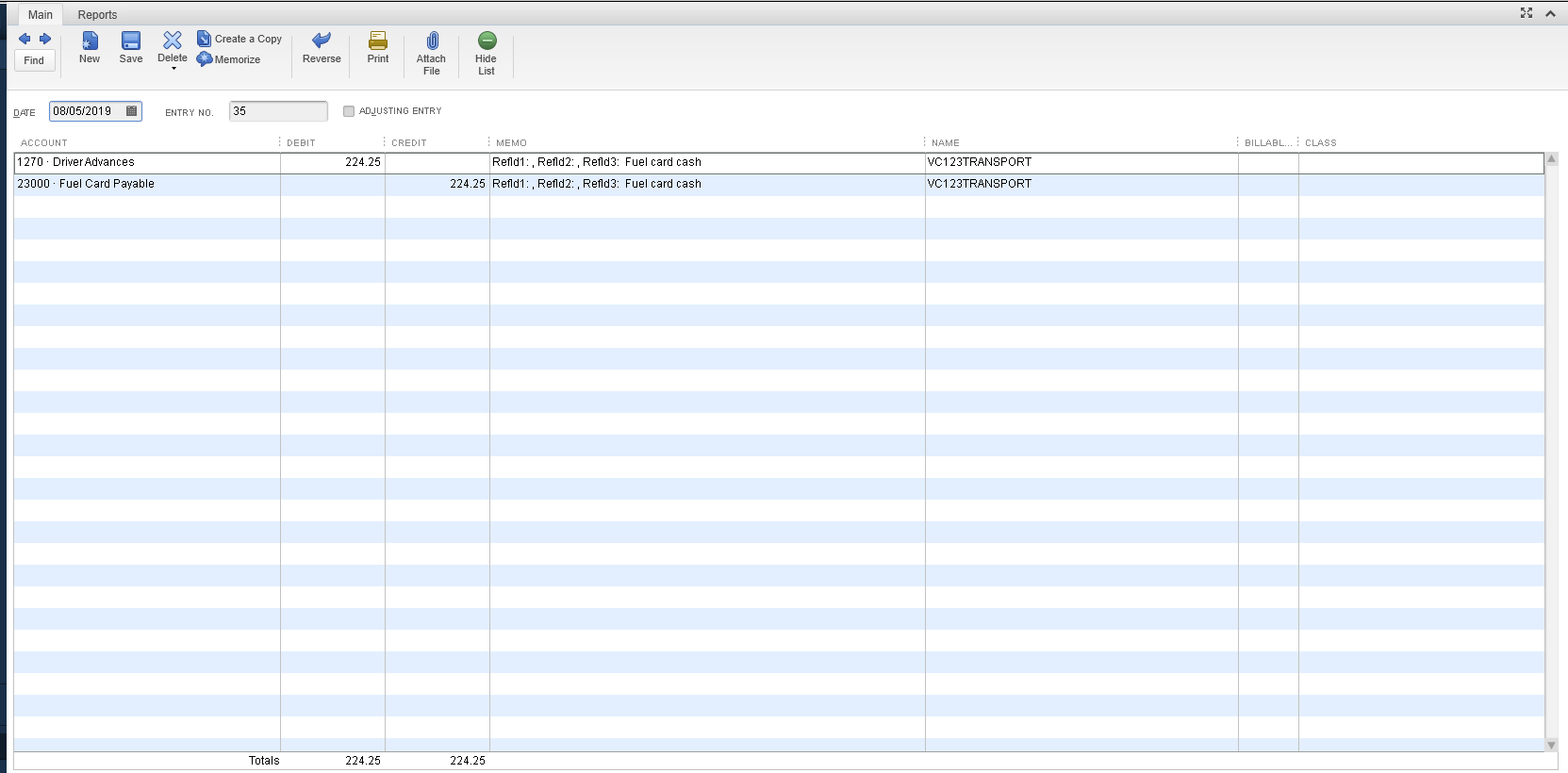The image size is (1568, 773).
Task: Collapse the ribbon with chevron arrow
Action: pyautogui.click(x=1550, y=13)
